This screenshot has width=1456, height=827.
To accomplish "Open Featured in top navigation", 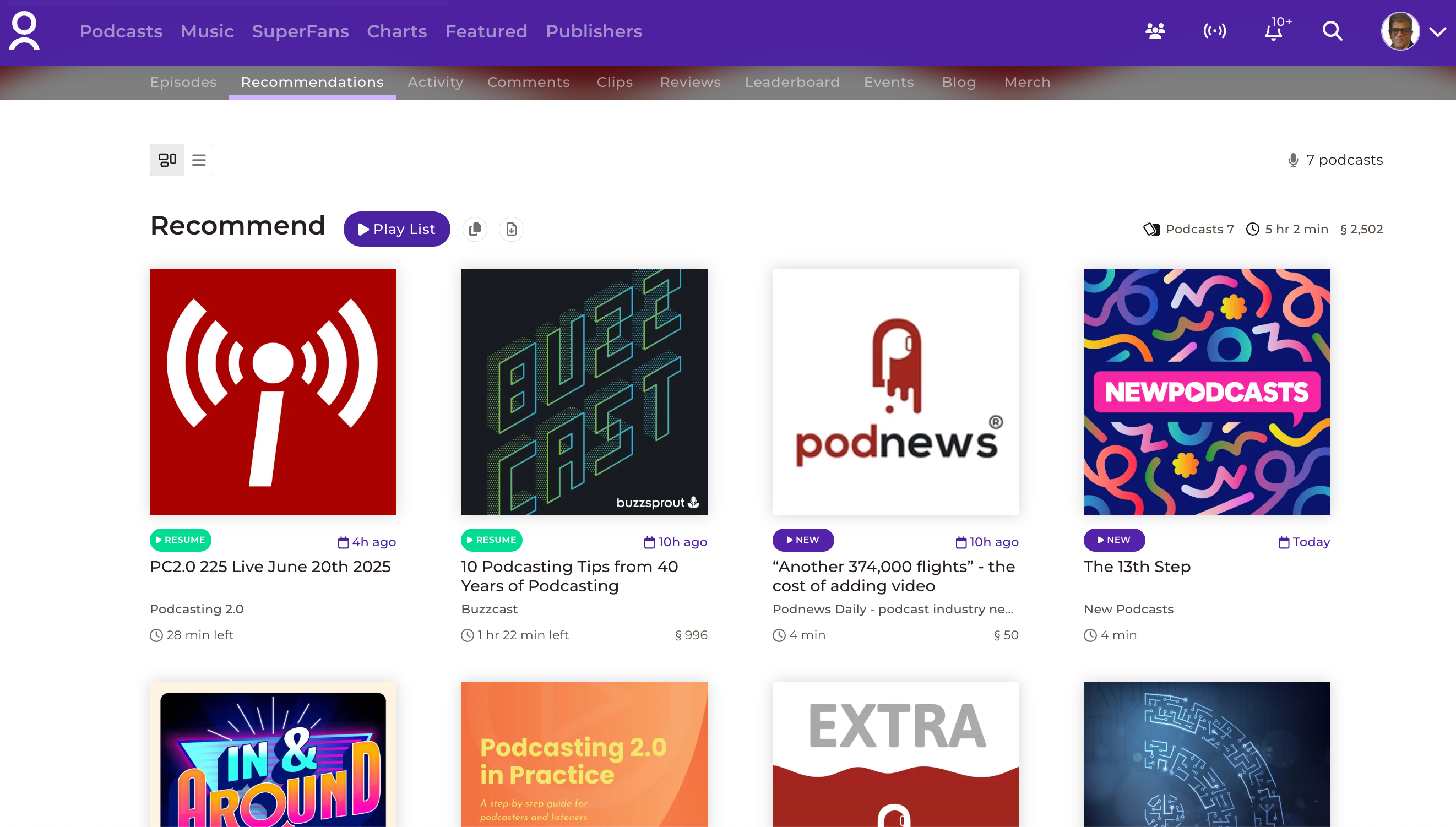I will [x=486, y=31].
